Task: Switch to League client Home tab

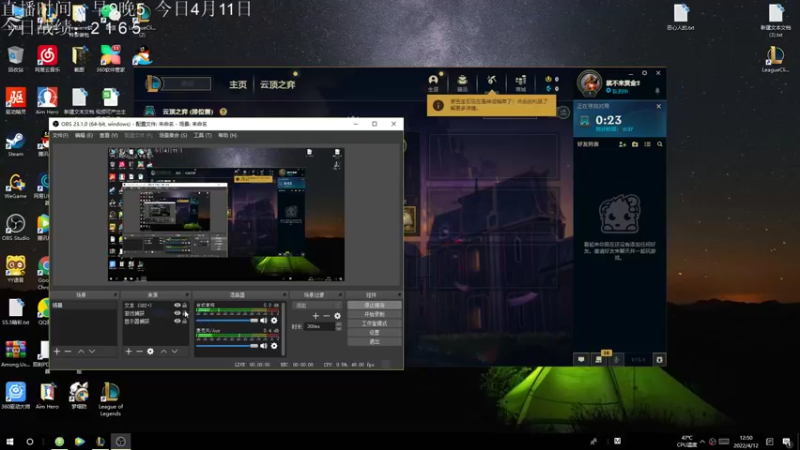Action: point(238,85)
